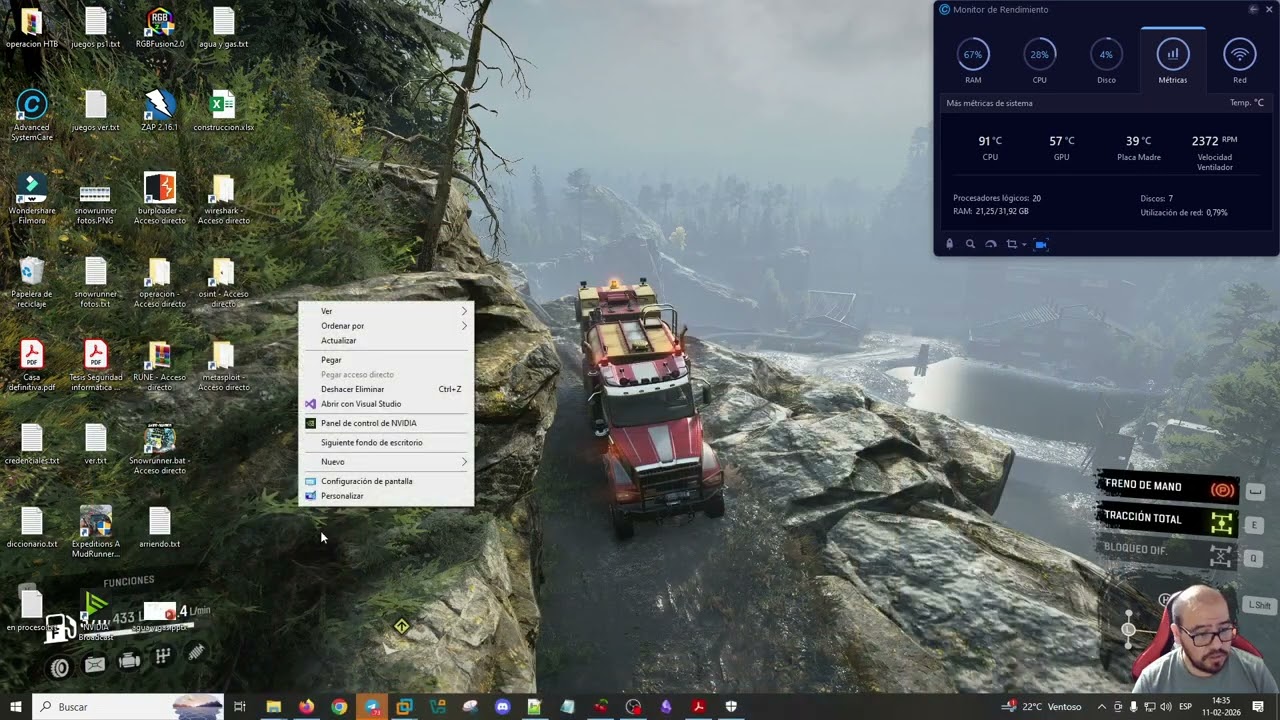Open Adobe Acrobat from the taskbar
This screenshot has height=720, width=1280.
pos(699,707)
